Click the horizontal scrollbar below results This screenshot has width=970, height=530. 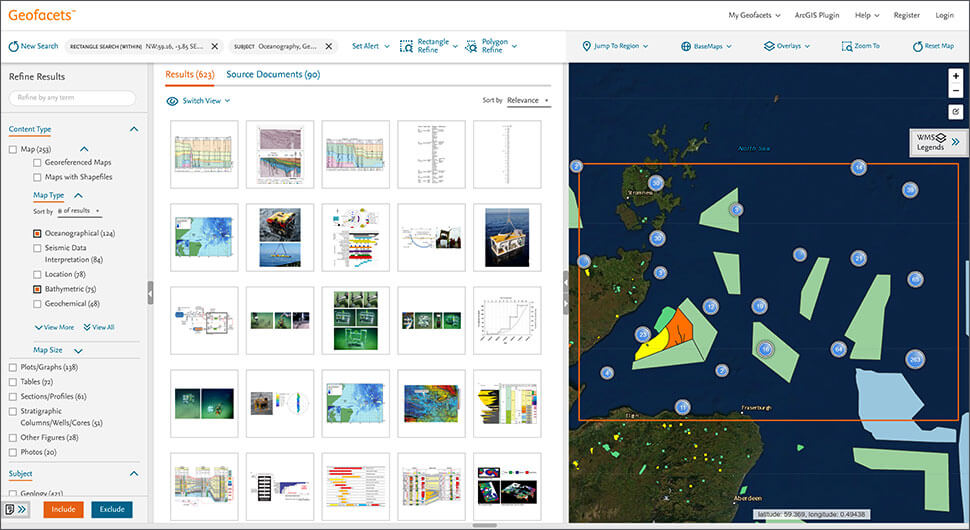tap(484, 526)
